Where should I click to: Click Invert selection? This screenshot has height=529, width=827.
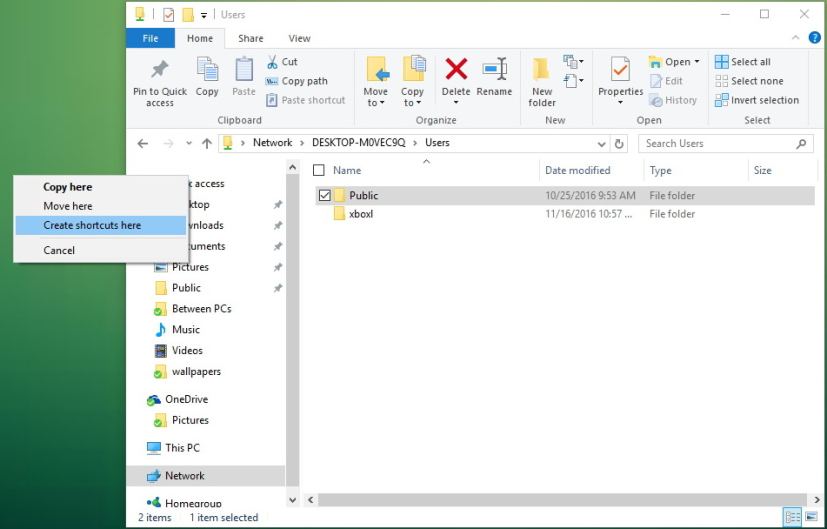(757, 100)
